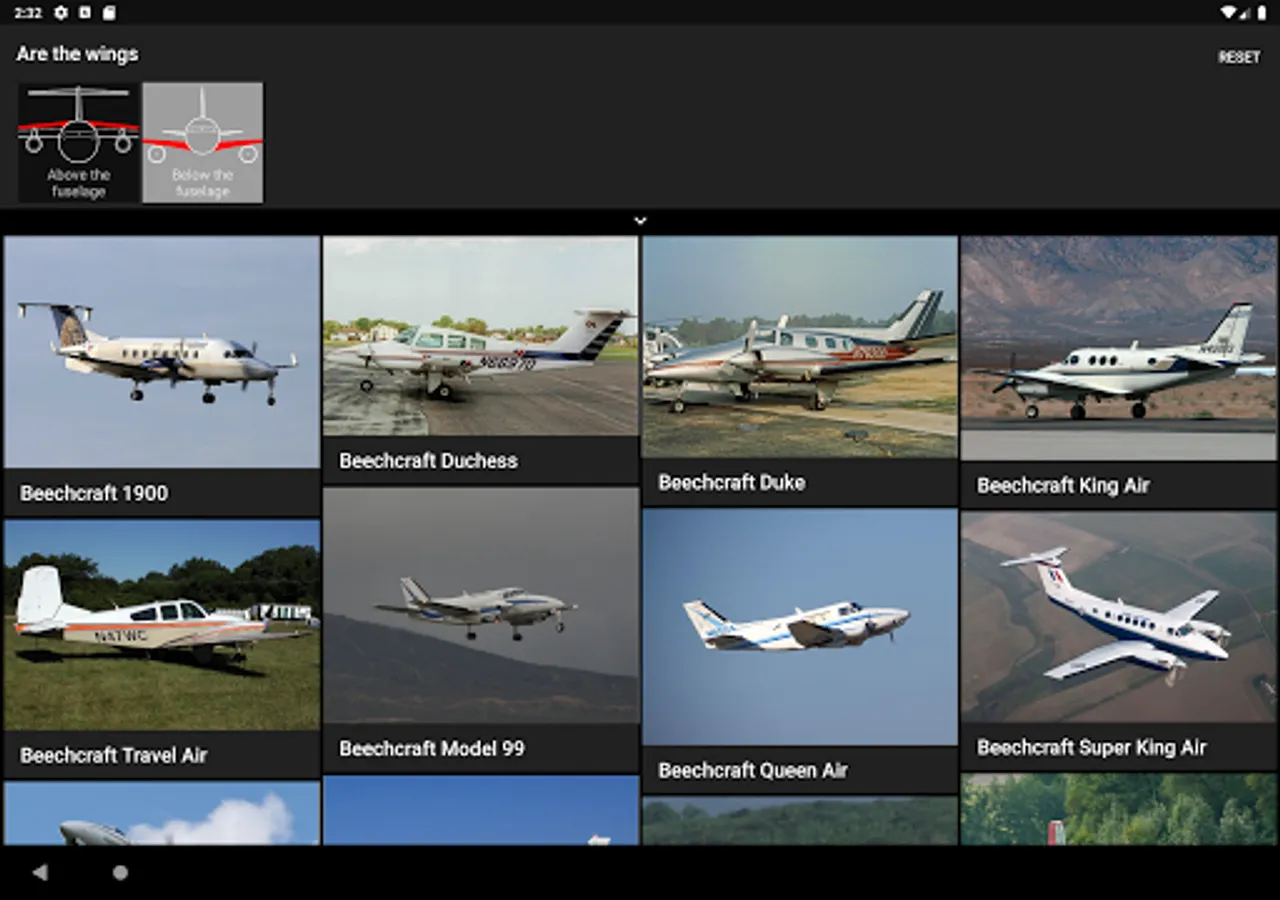Tap the Android back navigation button
The width and height of the screenshot is (1280, 900).
[40, 873]
